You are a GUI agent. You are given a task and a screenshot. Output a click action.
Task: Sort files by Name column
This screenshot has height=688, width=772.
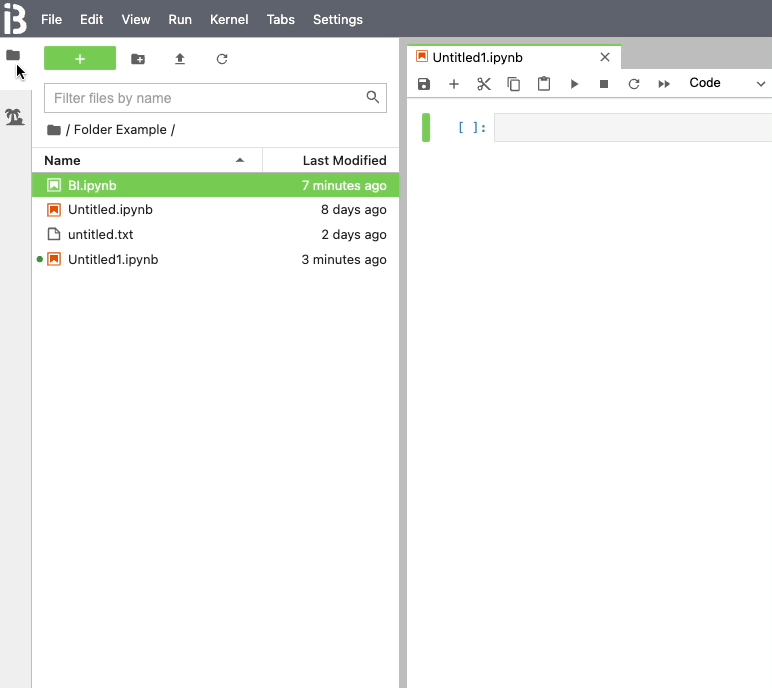click(x=63, y=160)
